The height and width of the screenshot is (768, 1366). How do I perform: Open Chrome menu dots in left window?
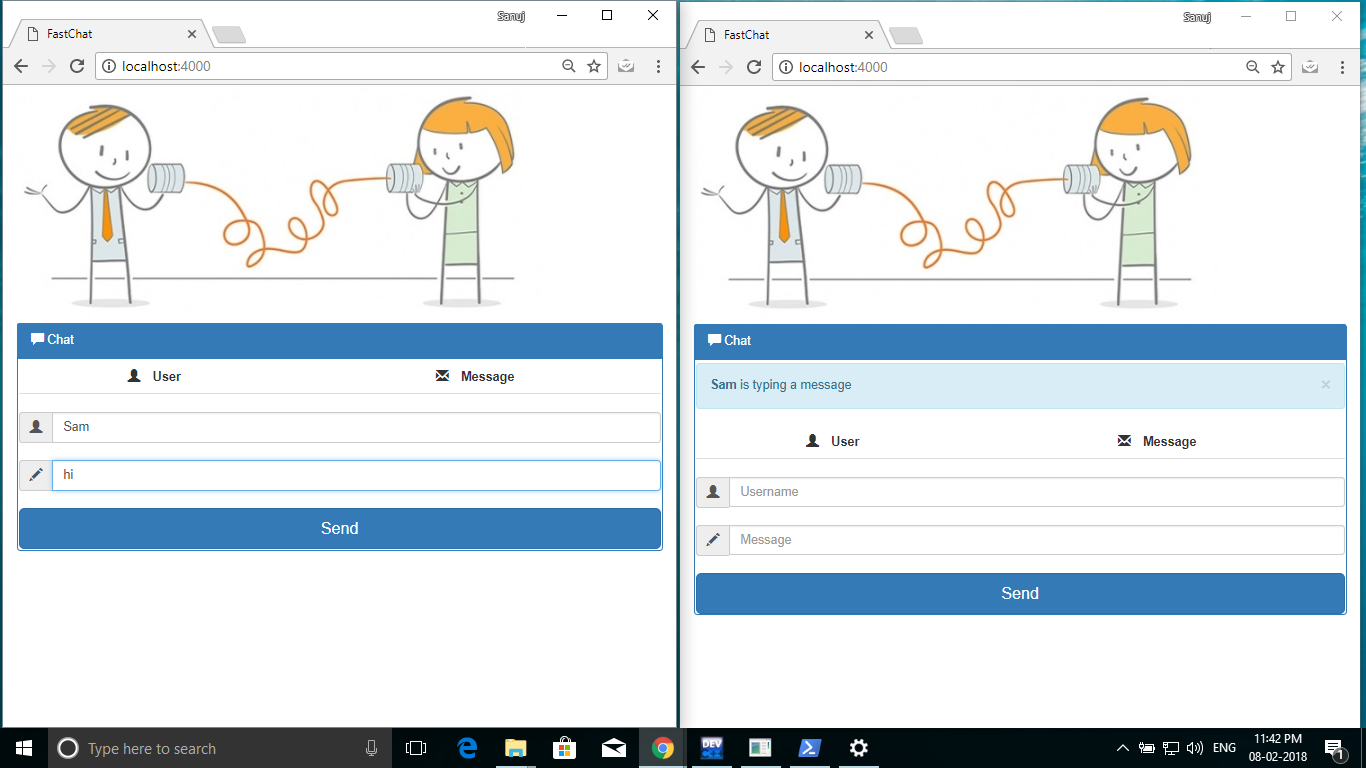pyautogui.click(x=658, y=66)
